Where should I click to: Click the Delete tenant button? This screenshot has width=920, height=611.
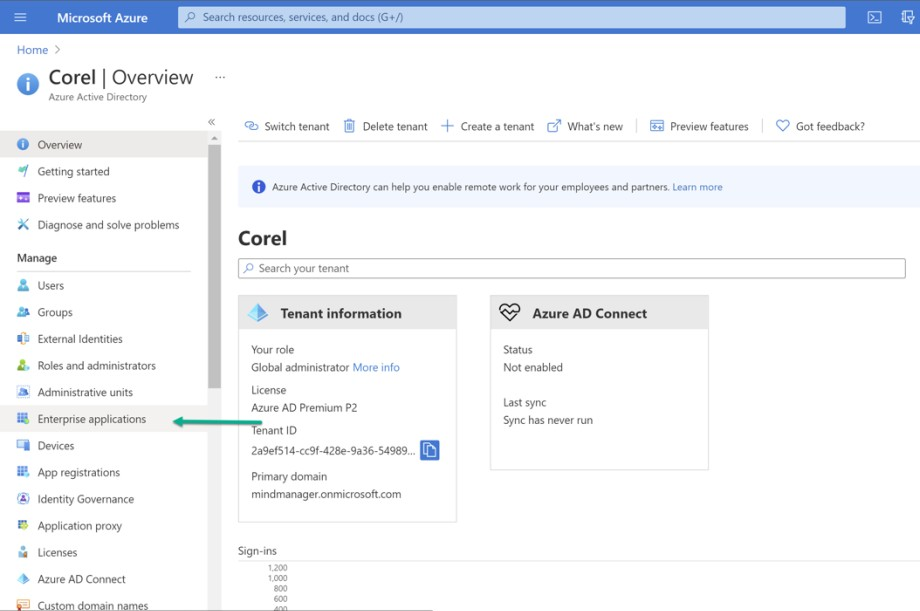(x=385, y=126)
